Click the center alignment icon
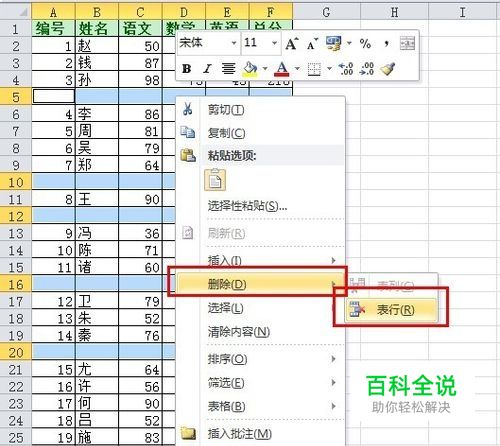Viewport: 500px width, 446px height. click(x=228, y=69)
